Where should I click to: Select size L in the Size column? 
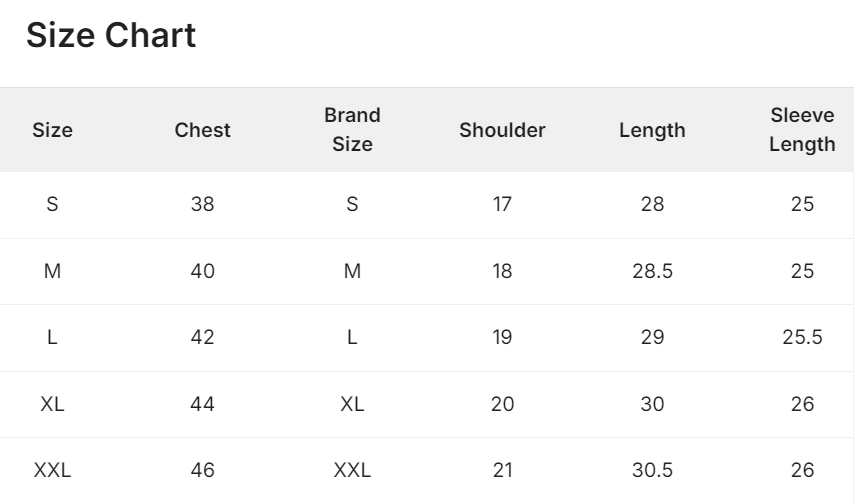[x=52, y=338]
